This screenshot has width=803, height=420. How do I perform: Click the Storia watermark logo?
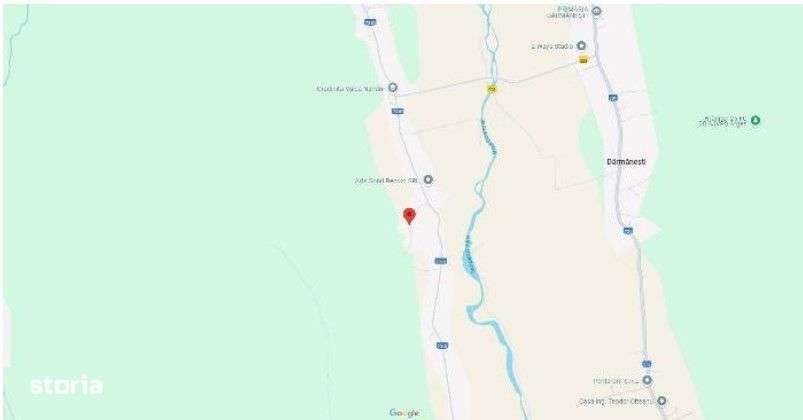(x=66, y=385)
